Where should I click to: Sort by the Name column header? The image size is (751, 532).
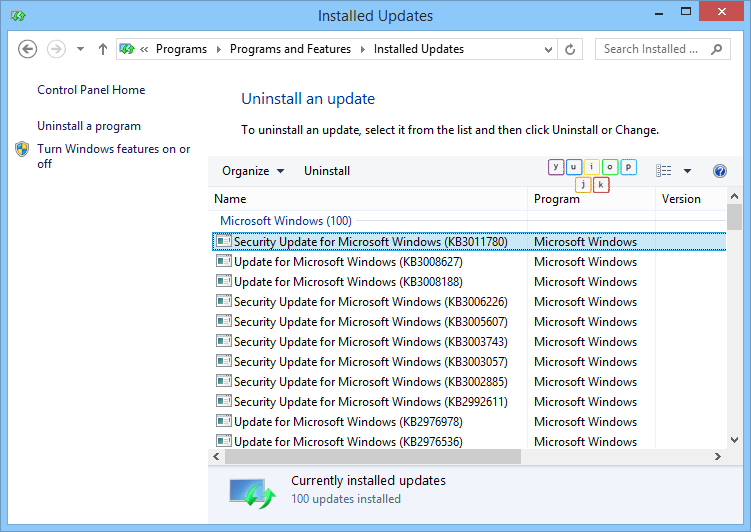(x=368, y=199)
